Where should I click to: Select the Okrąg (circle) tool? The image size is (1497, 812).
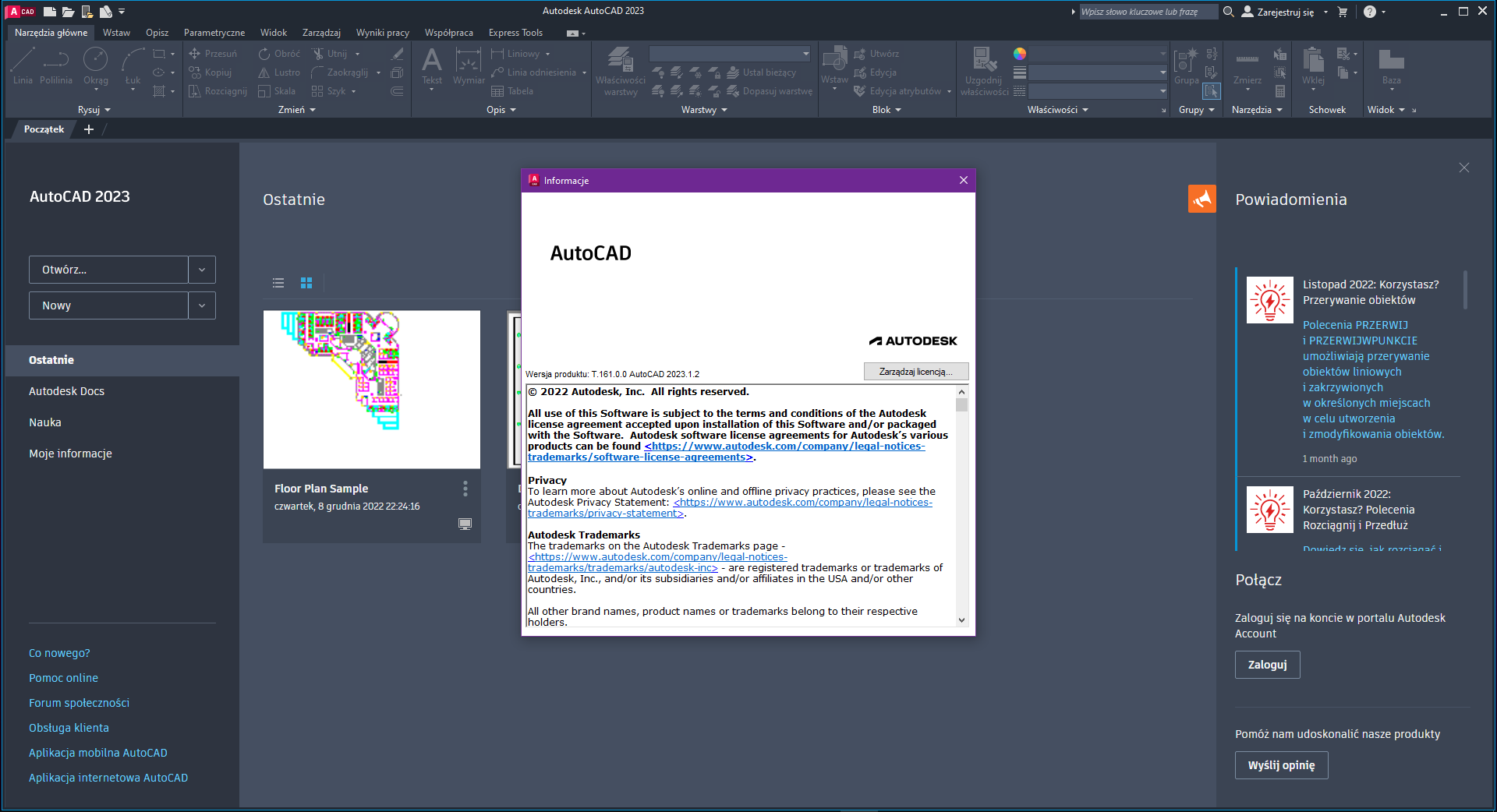pos(96,65)
